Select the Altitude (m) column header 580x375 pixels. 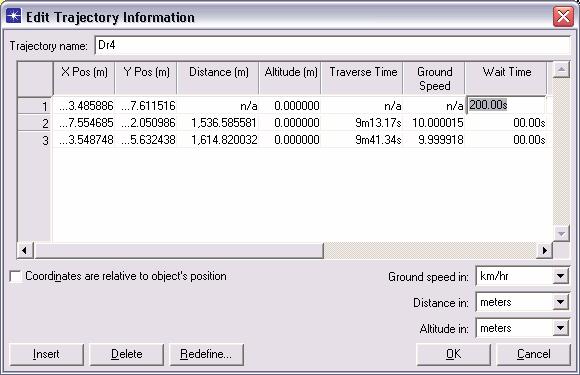[290, 78]
